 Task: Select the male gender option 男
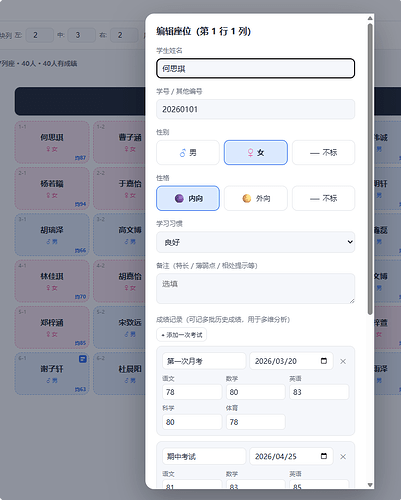click(x=188, y=153)
